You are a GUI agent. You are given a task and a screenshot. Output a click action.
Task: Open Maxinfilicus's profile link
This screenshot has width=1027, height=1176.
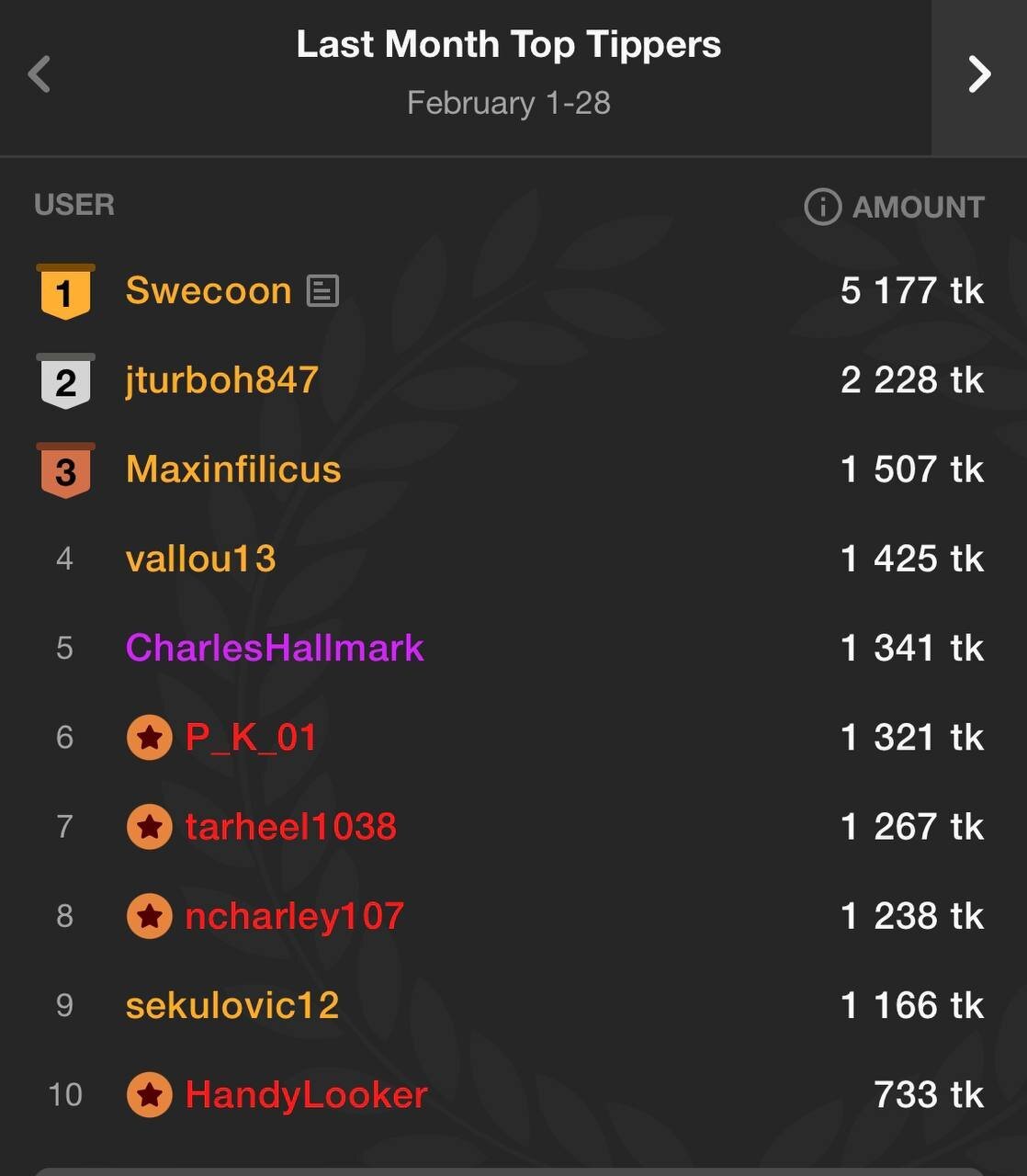(x=233, y=469)
